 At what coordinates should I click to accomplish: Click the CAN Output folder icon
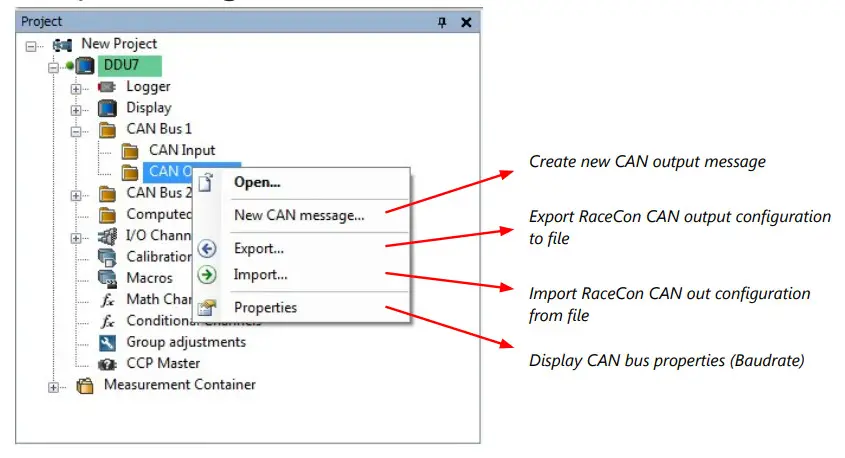[130, 172]
